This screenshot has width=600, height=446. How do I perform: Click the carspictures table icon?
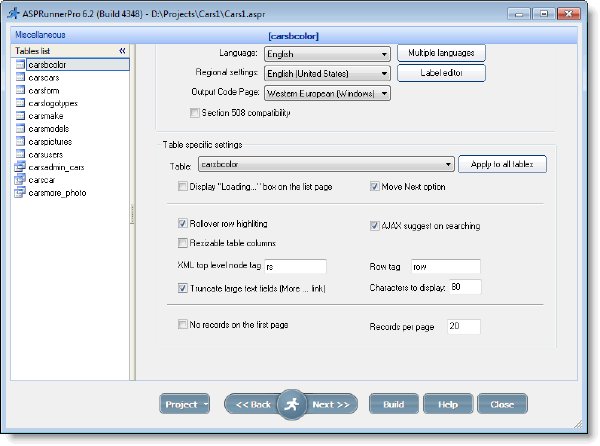click(x=21, y=141)
